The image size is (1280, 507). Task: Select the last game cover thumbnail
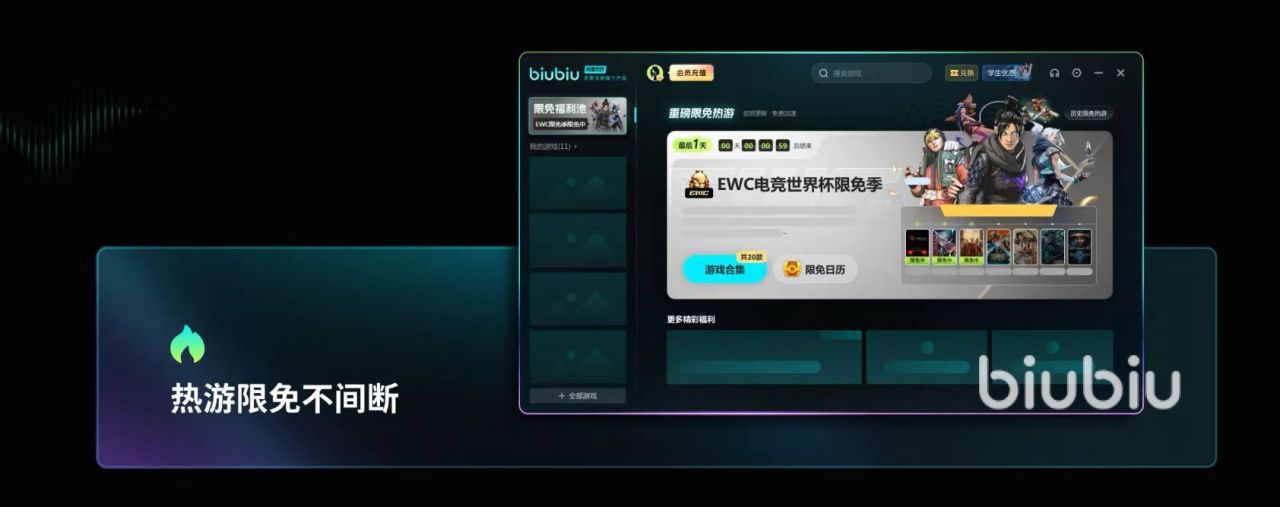[x=1079, y=246]
